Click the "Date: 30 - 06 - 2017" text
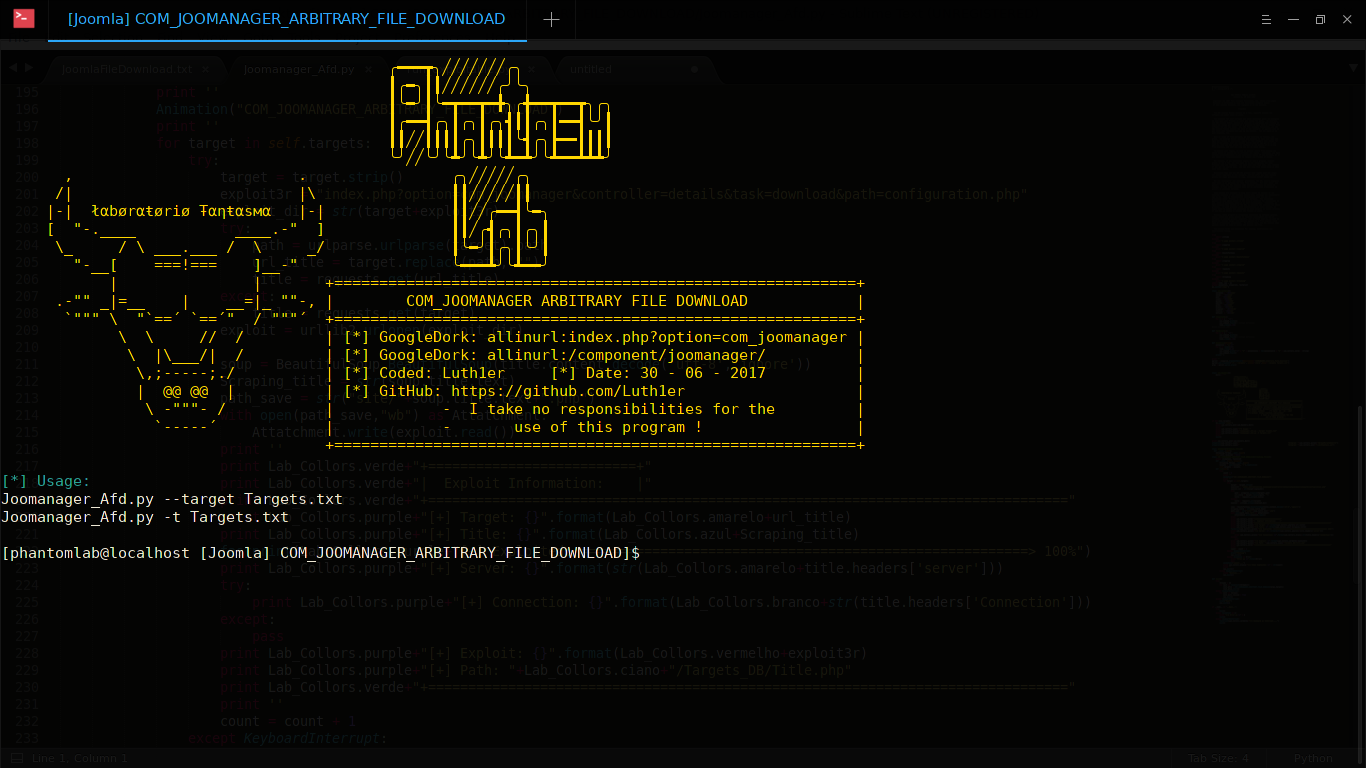 (676, 373)
